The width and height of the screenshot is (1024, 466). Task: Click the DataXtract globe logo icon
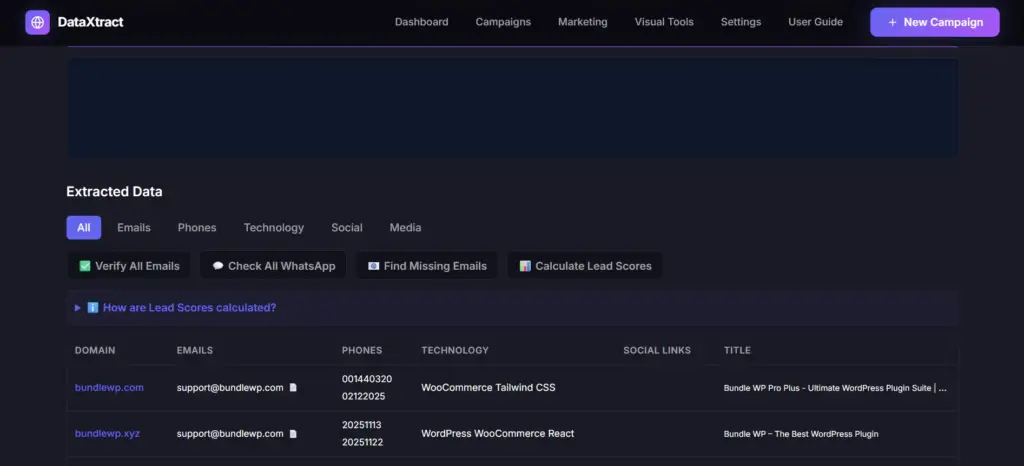pyautogui.click(x=37, y=22)
